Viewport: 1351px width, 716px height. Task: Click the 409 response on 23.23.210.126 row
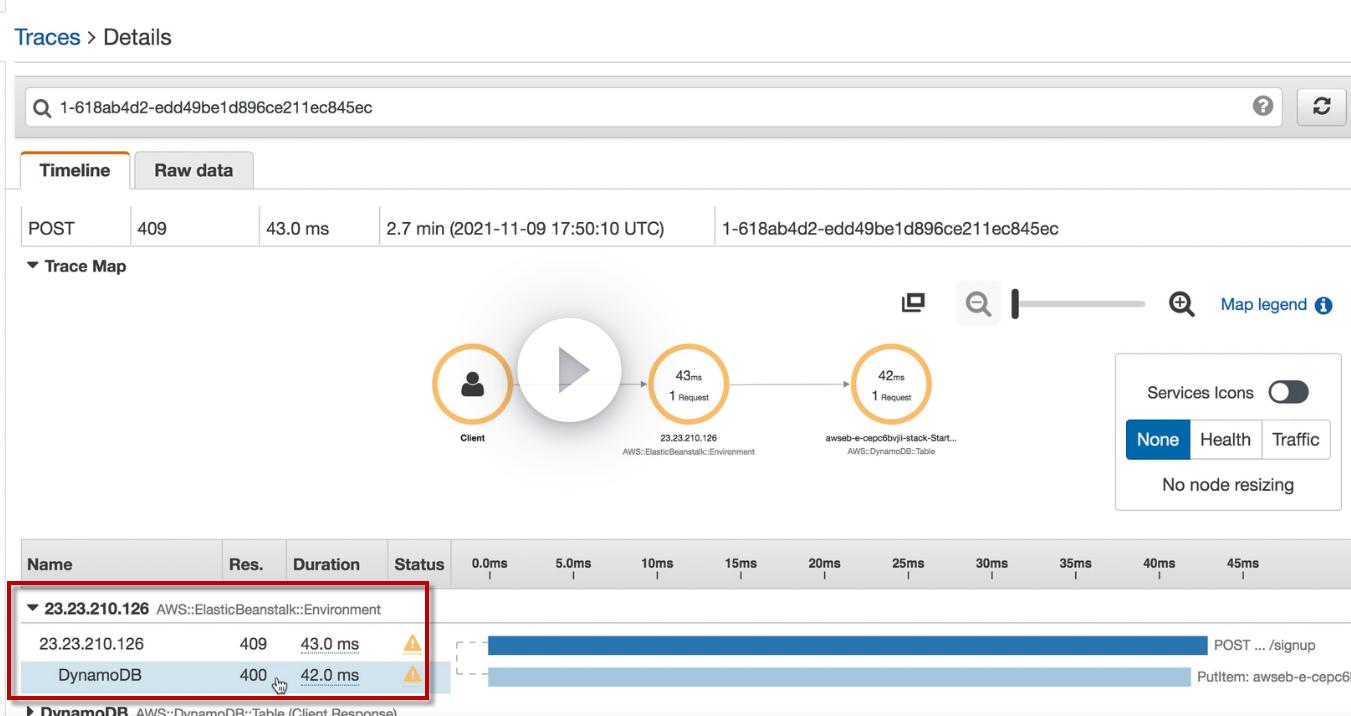pos(253,645)
